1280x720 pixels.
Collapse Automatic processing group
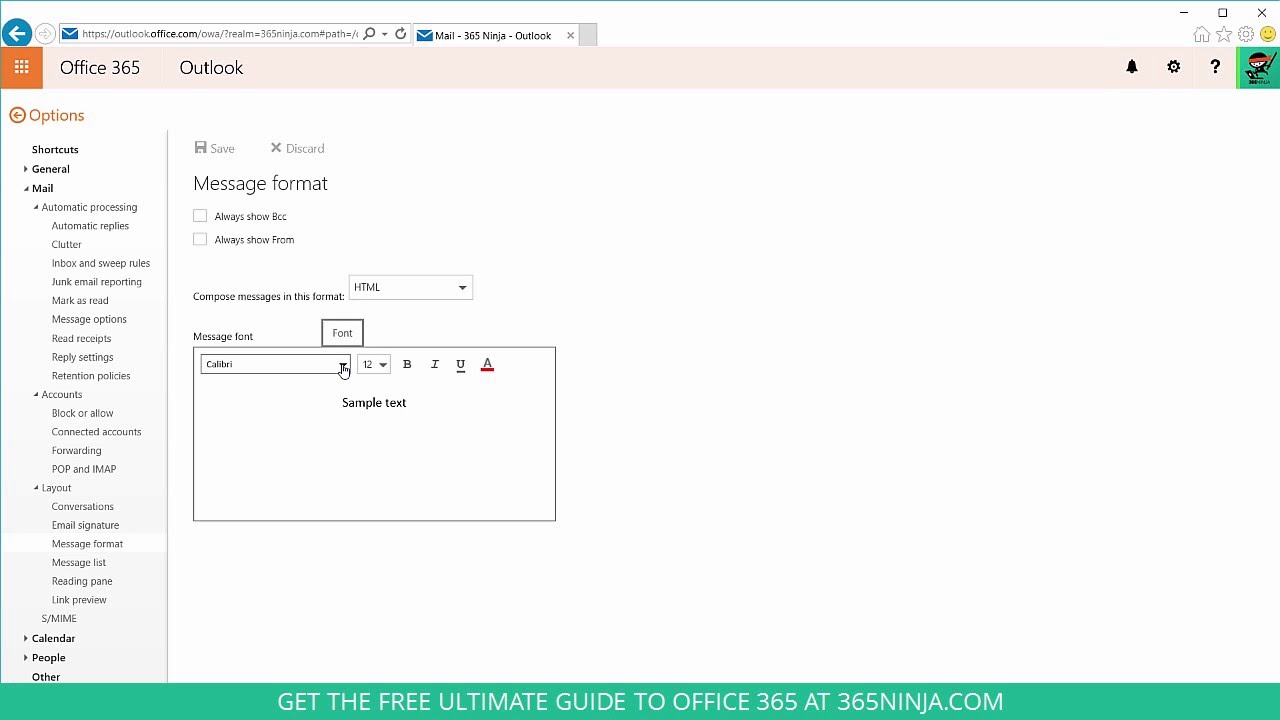tap(36, 207)
